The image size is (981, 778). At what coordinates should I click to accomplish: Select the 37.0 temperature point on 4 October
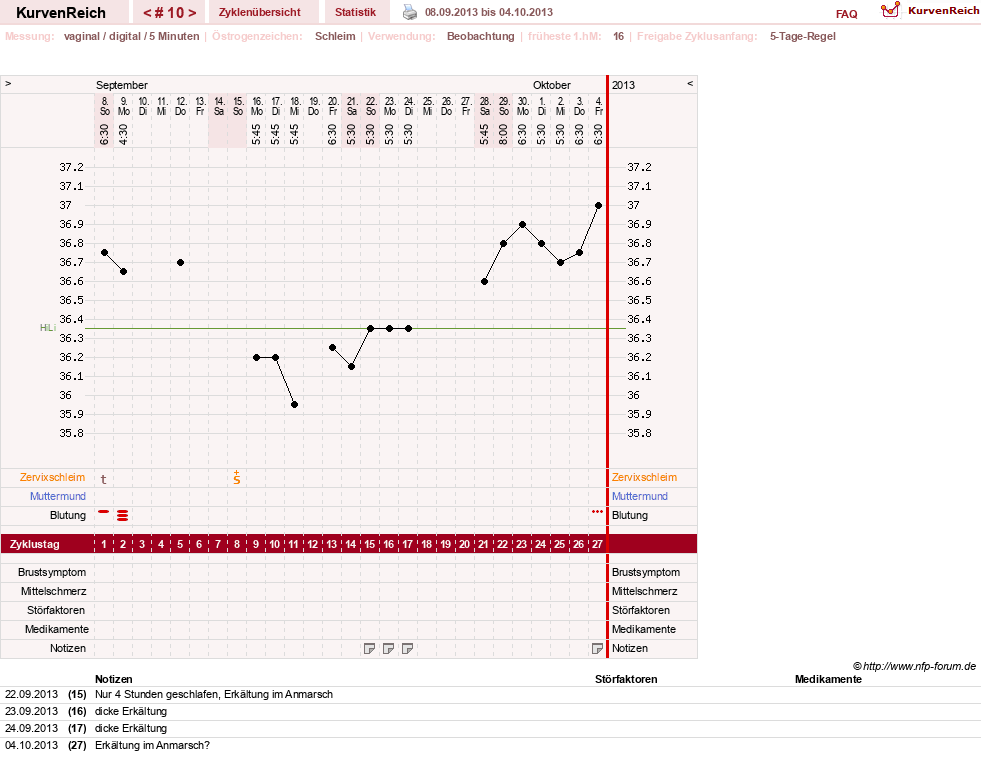(x=599, y=205)
